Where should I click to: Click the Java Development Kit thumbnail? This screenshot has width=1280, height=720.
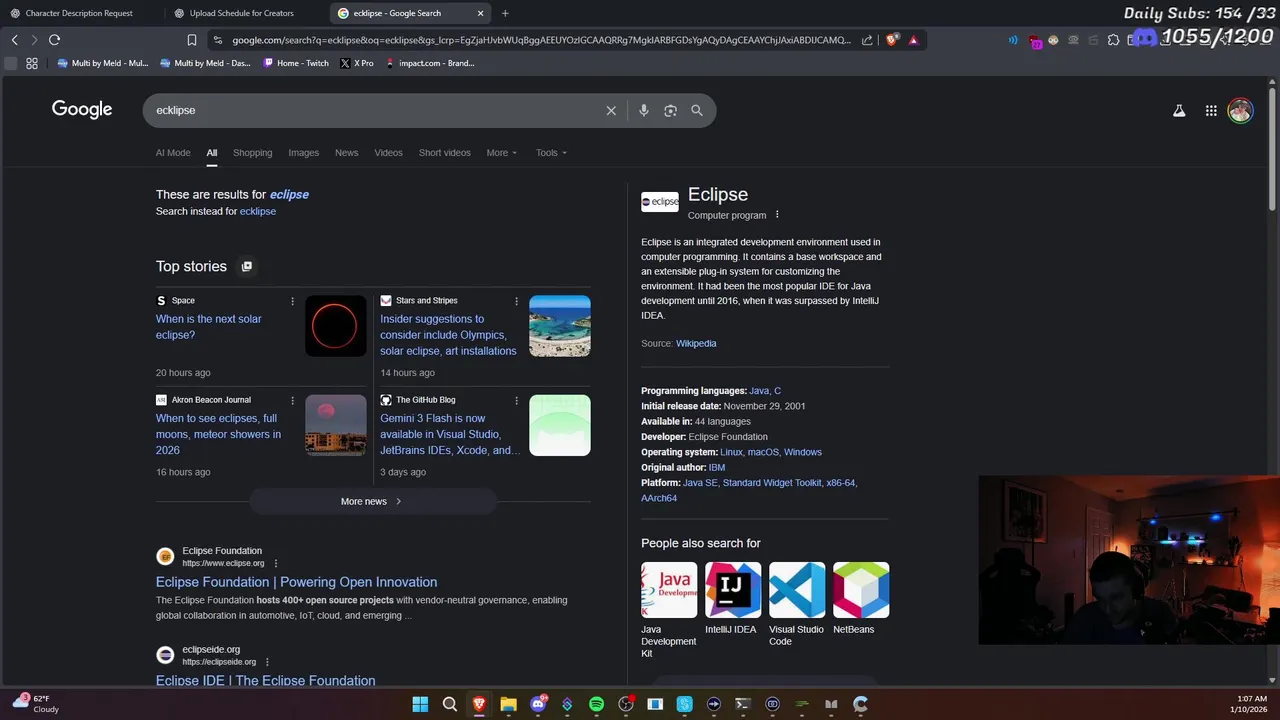[669, 590]
